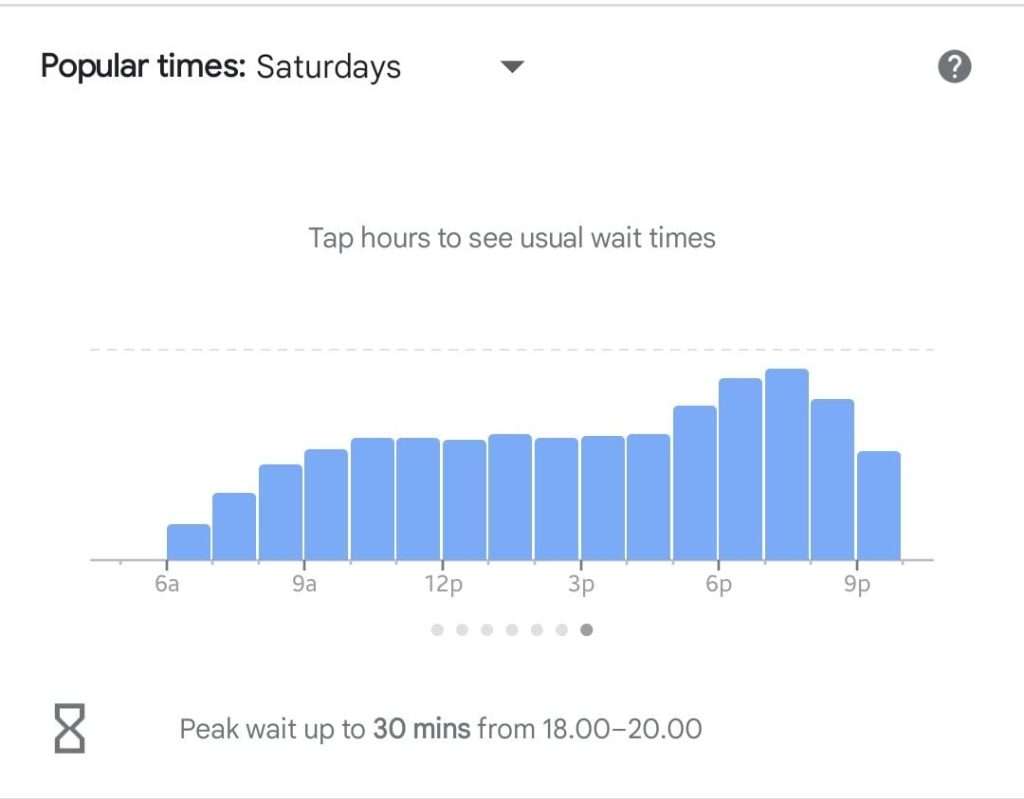Click the hourglass wait time icon
1024x799 pixels.
(x=69, y=728)
